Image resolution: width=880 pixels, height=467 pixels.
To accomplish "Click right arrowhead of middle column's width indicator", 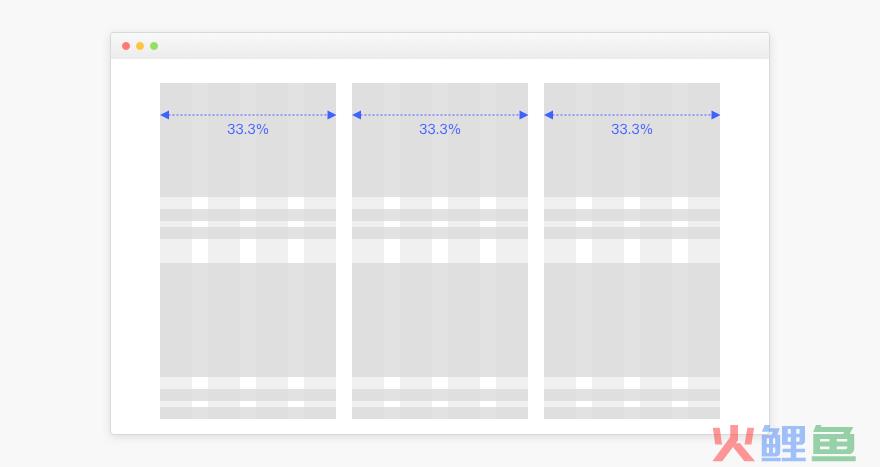I will 524,115.
